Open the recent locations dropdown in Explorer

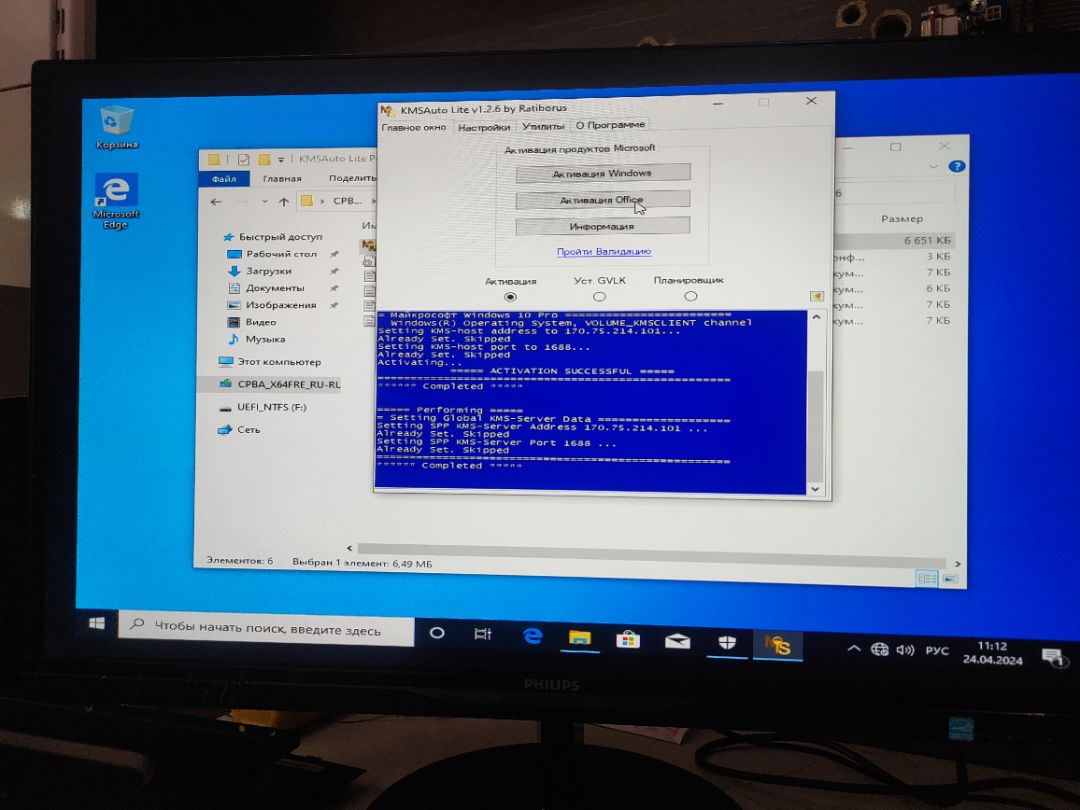tap(264, 202)
